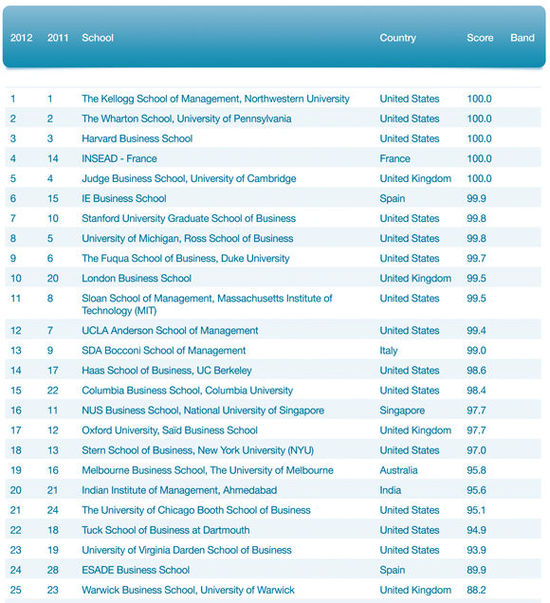Image resolution: width=550 pixels, height=603 pixels.
Task: Open Haas School of Business, UC Berkeley
Action: click(x=167, y=371)
